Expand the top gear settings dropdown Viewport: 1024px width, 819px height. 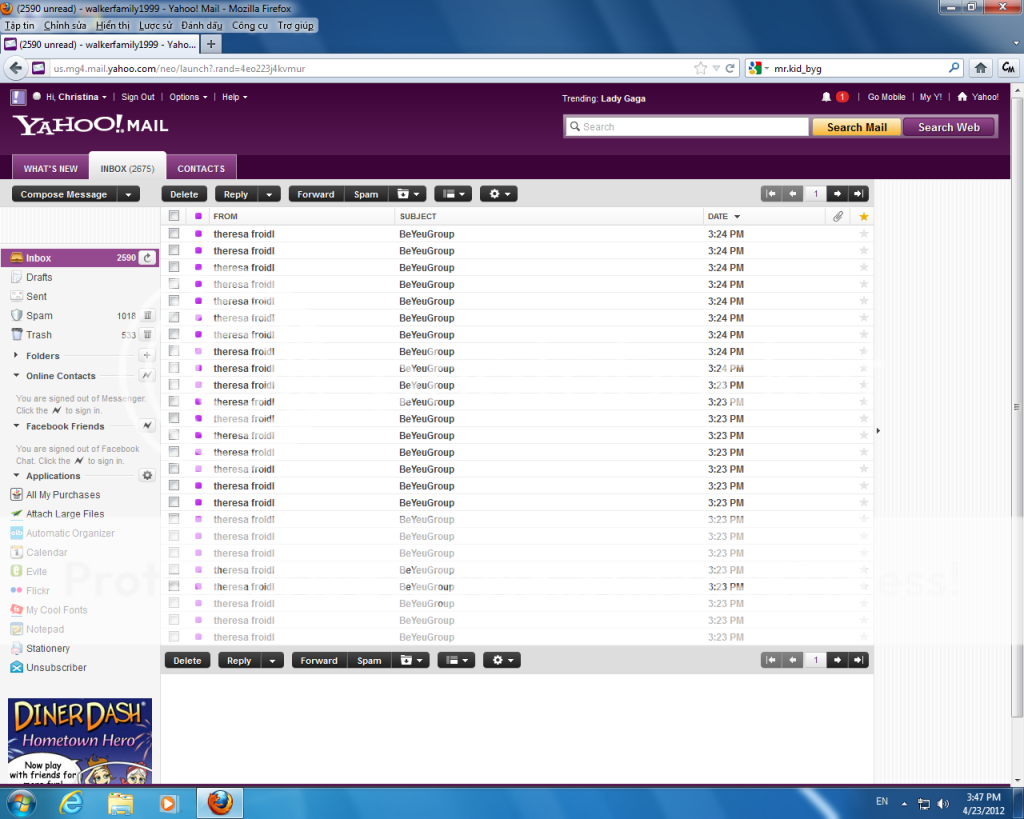(498, 194)
